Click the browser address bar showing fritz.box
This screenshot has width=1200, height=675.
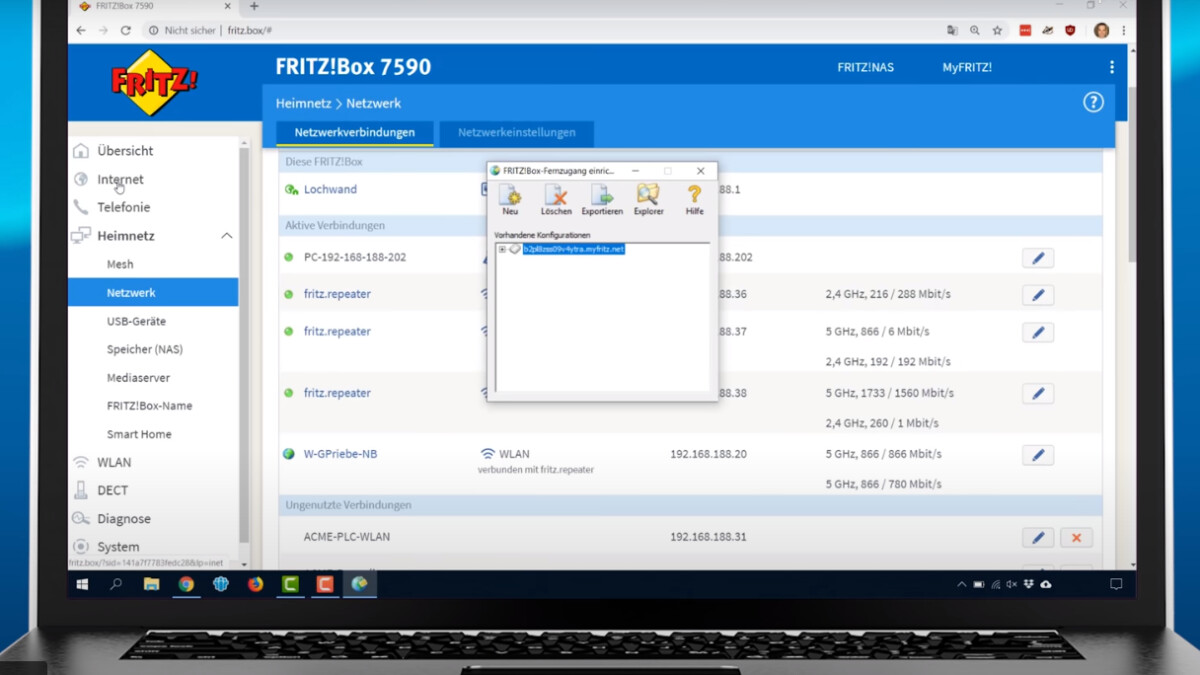click(500, 31)
